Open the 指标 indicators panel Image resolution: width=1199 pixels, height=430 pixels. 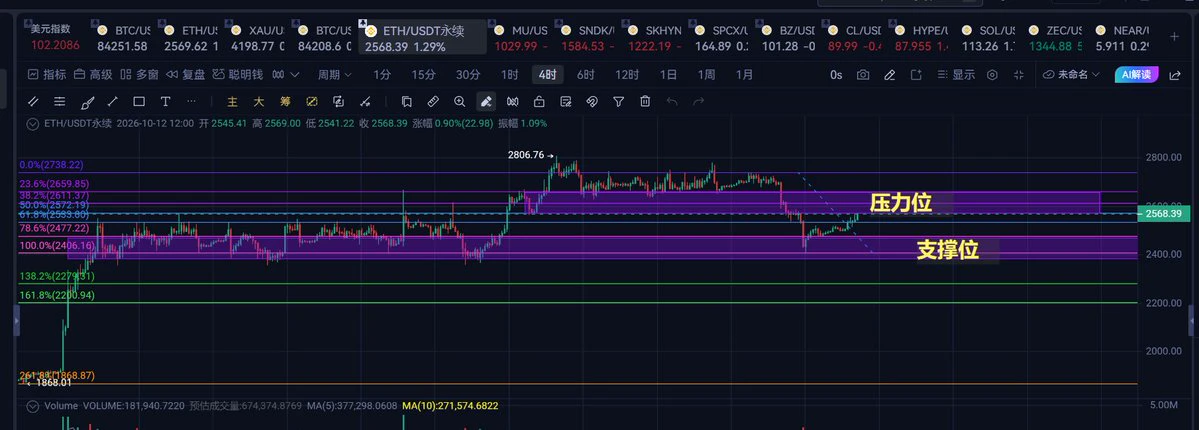click(47, 75)
